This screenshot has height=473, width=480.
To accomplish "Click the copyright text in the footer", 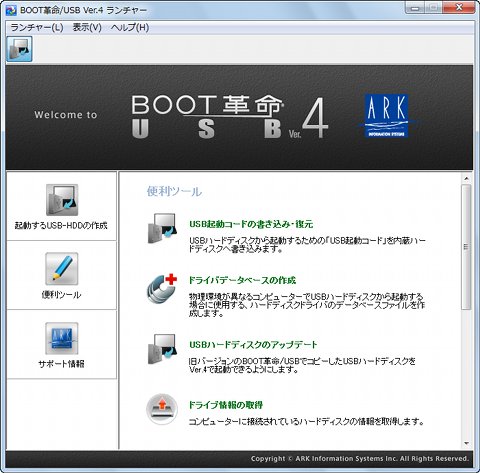I will 360,459.
